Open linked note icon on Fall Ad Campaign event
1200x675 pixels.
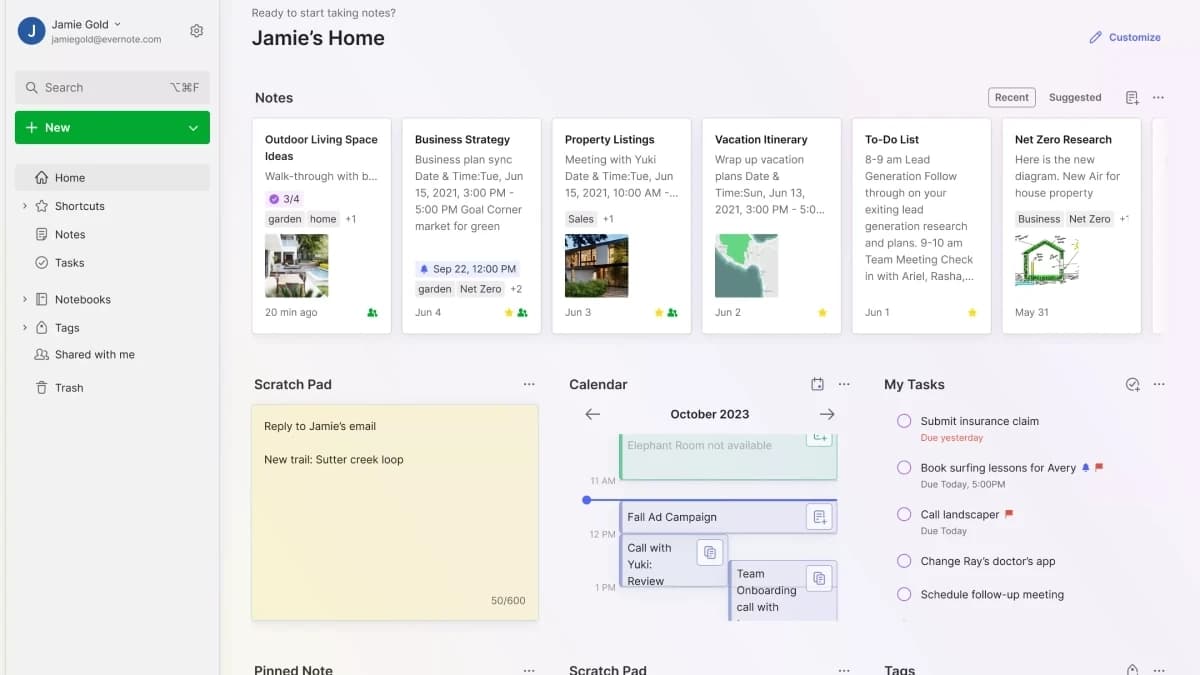tap(820, 517)
